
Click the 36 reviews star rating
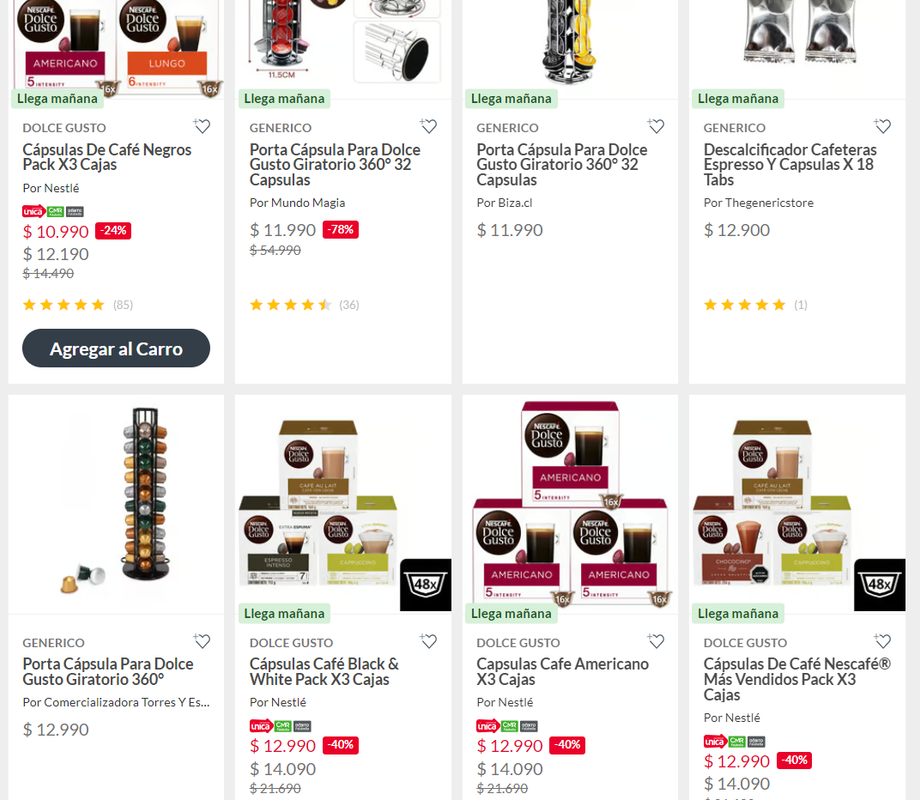305,305
